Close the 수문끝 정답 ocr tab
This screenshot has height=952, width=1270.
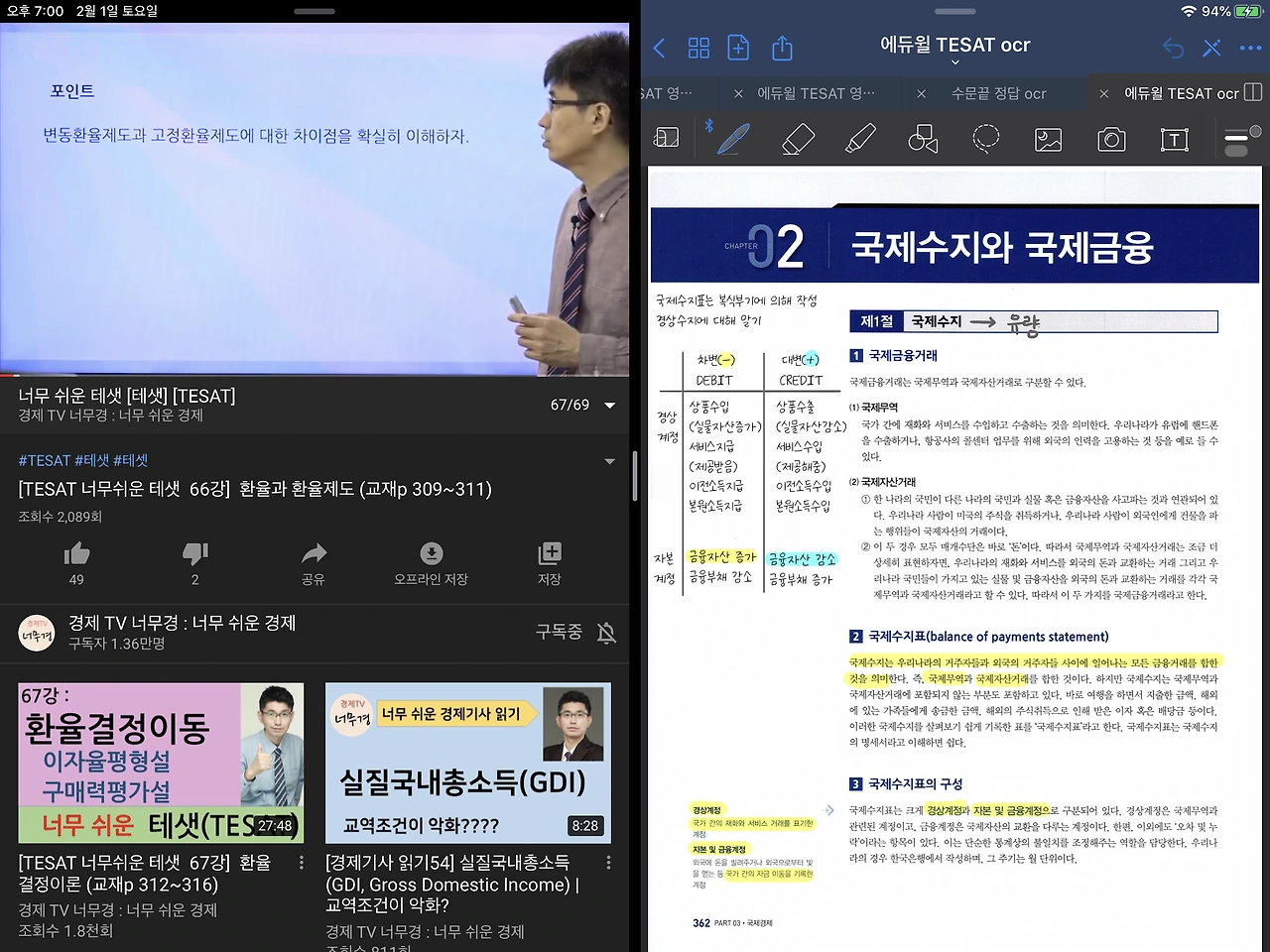point(922,93)
